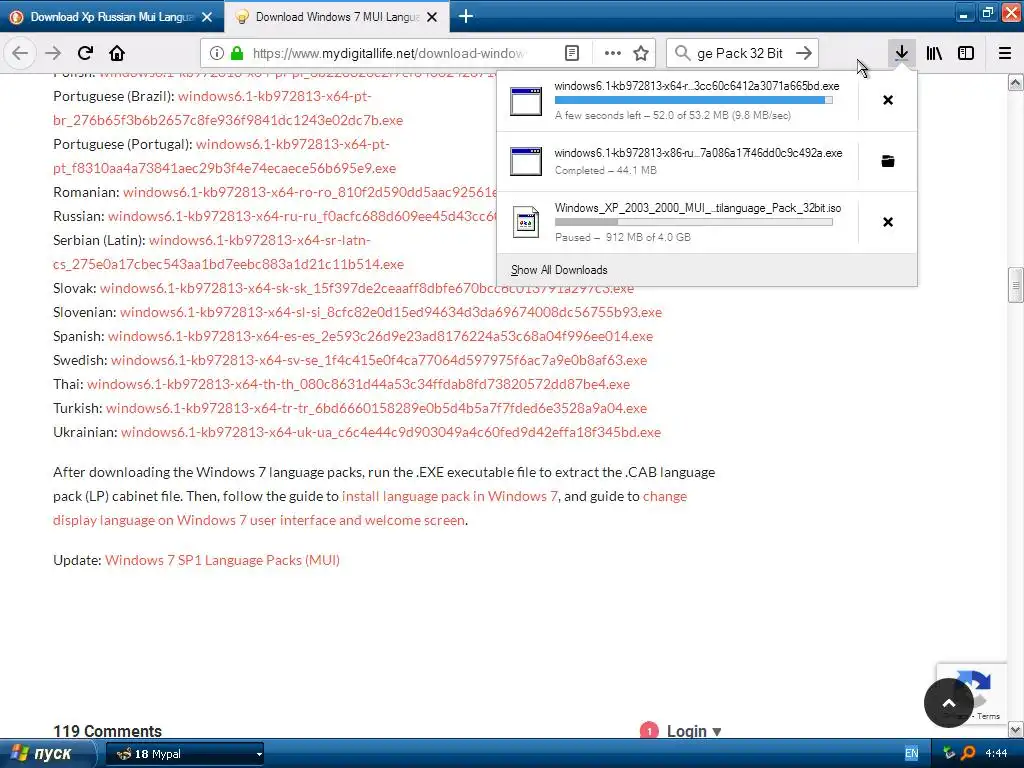Click the page URL address field
Screen dimensions: 1024x768
coord(389,53)
